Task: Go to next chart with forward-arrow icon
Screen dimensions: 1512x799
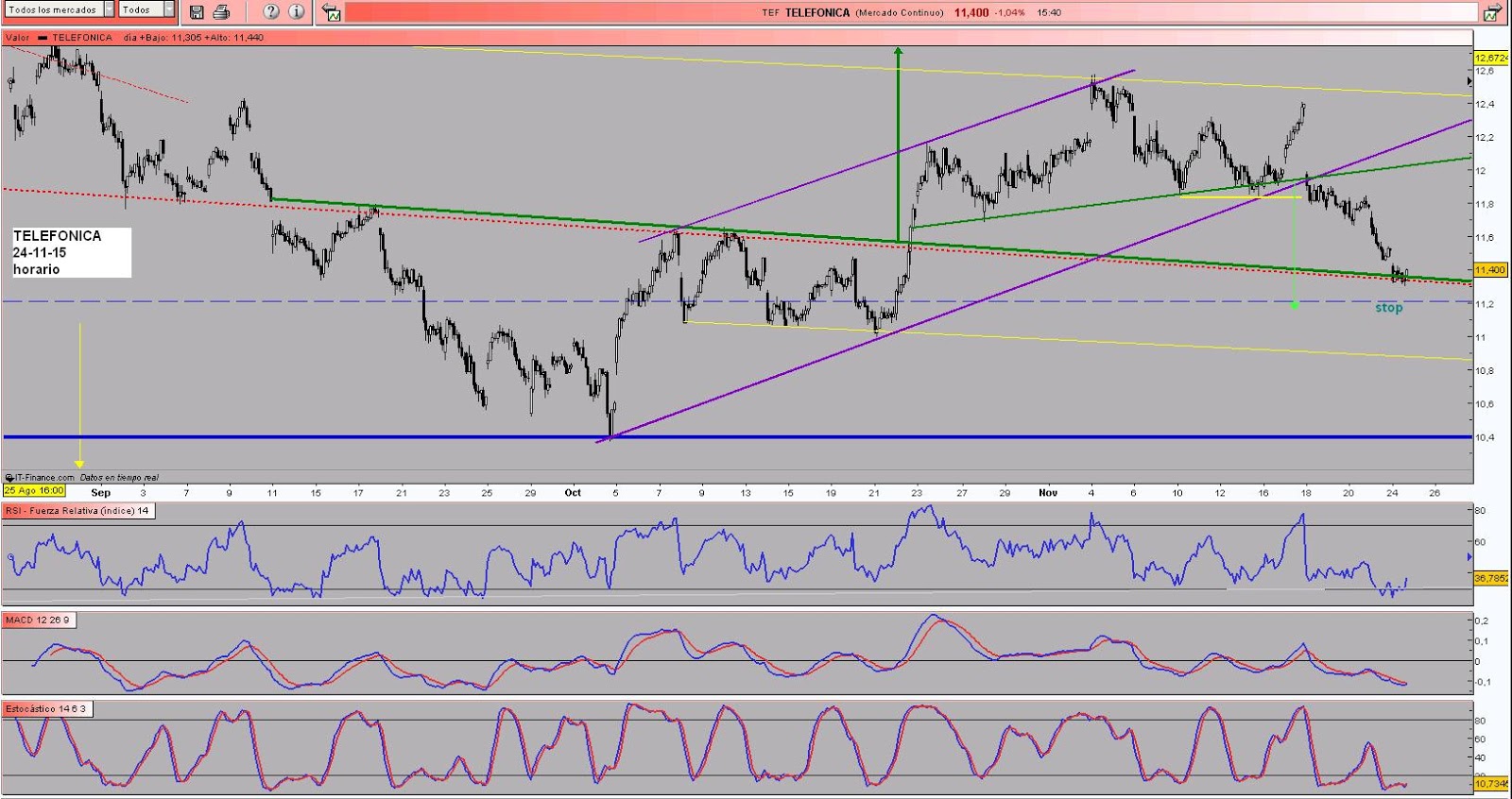Action: (x=1491, y=12)
